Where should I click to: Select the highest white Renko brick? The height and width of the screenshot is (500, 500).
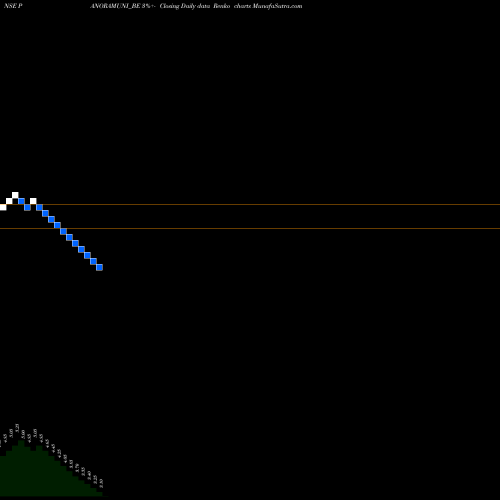coord(15,195)
